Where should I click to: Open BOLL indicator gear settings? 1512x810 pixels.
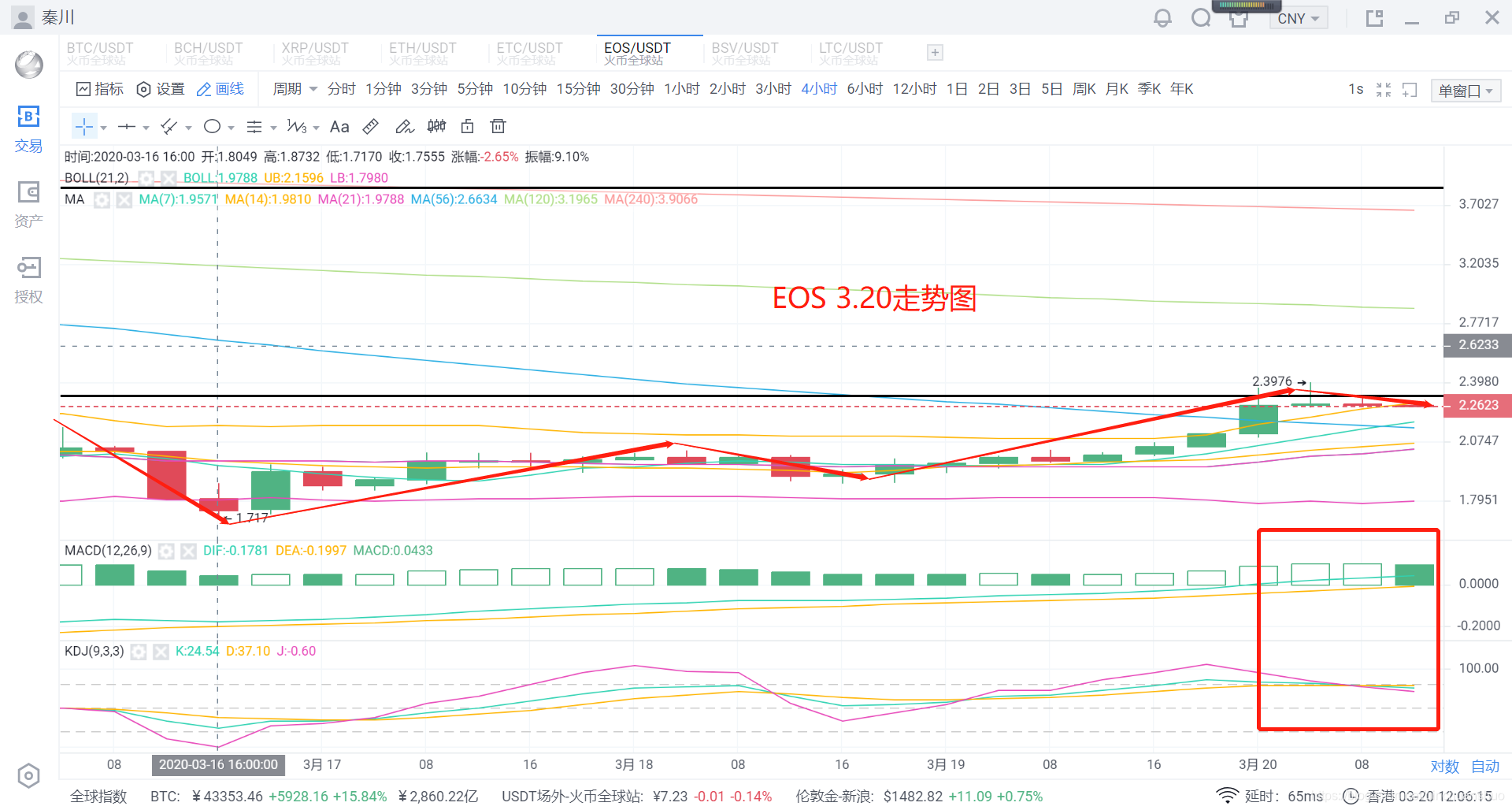coord(146,178)
